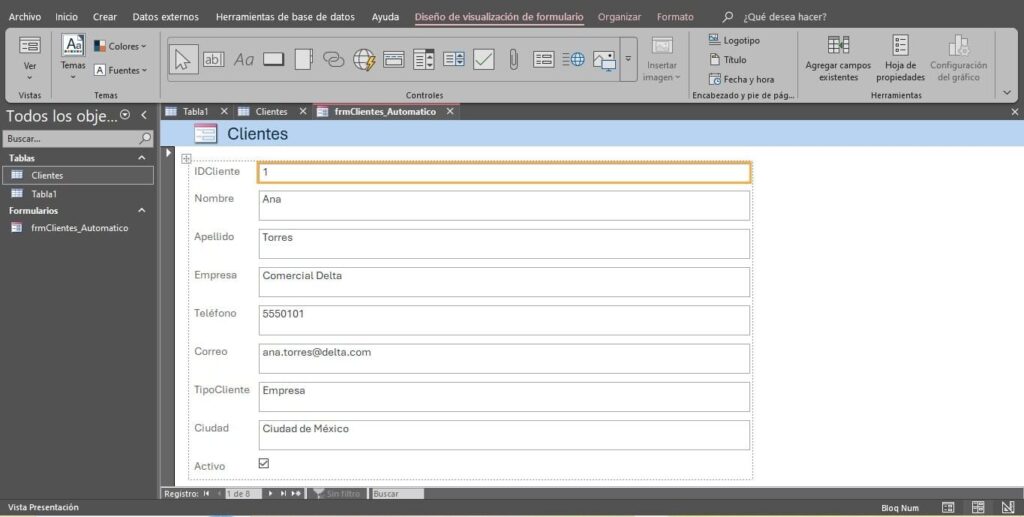Select the Label (Aa) control
This screenshot has width=1024, height=517.
coord(244,60)
